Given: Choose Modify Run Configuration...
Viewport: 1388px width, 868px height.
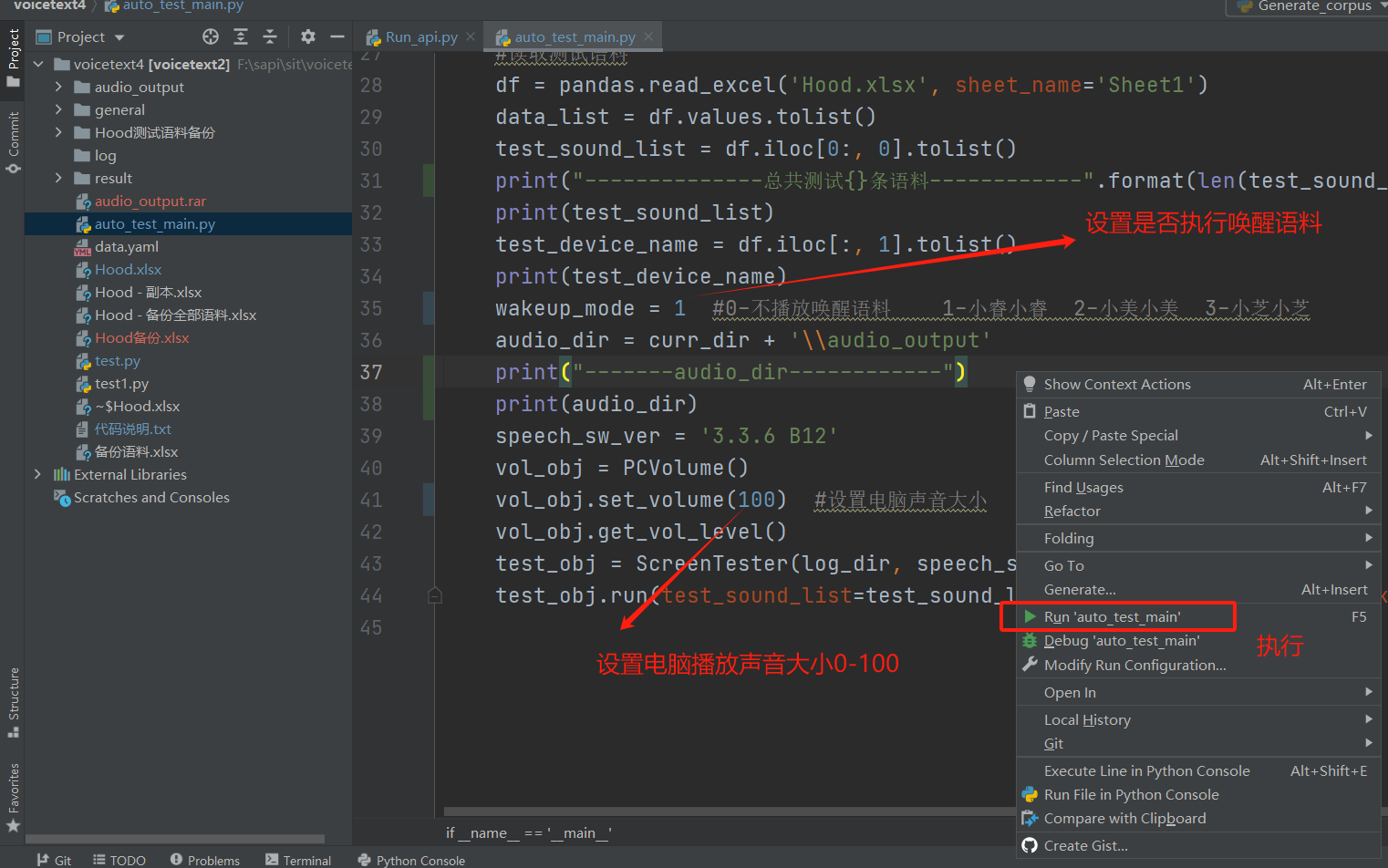Looking at the screenshot, I should tap(1198, 665).
